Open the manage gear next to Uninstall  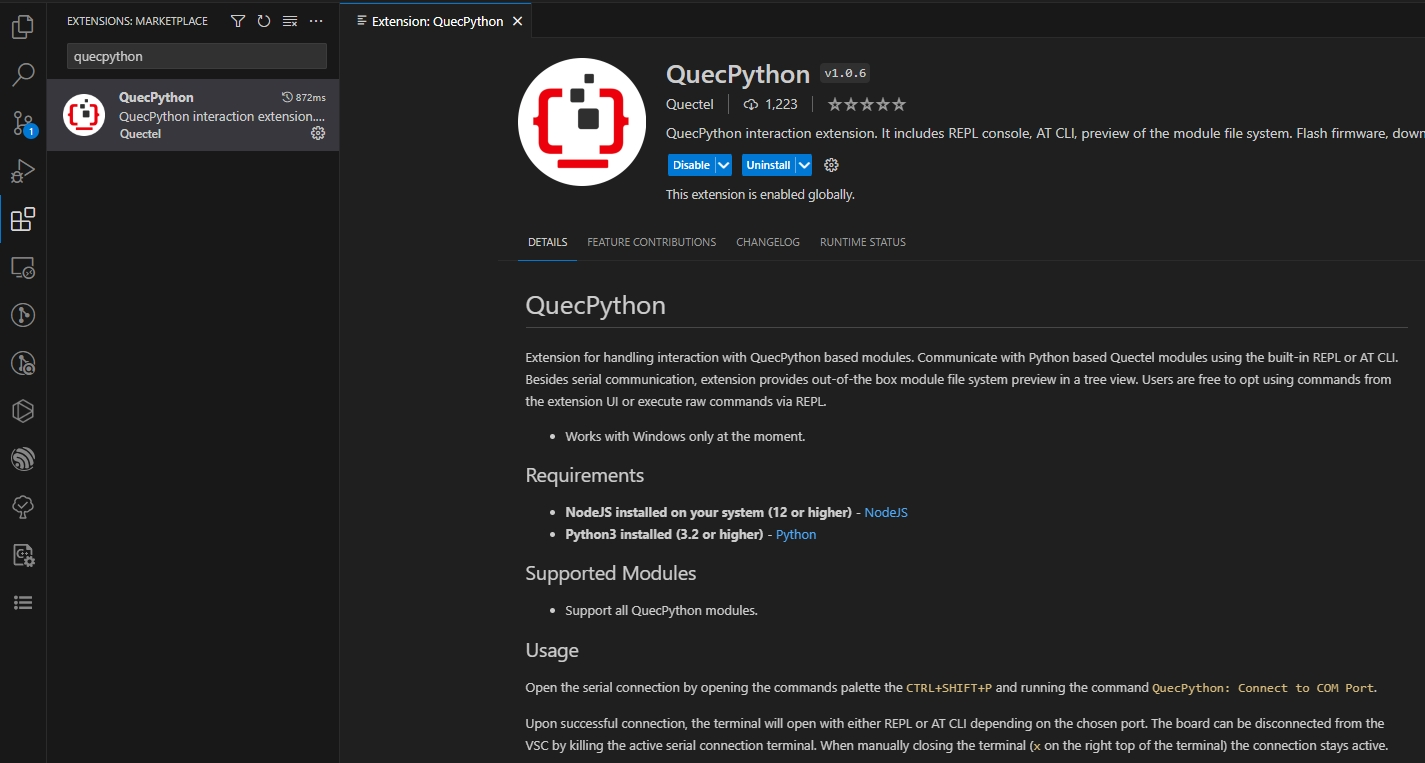[831, 164]
